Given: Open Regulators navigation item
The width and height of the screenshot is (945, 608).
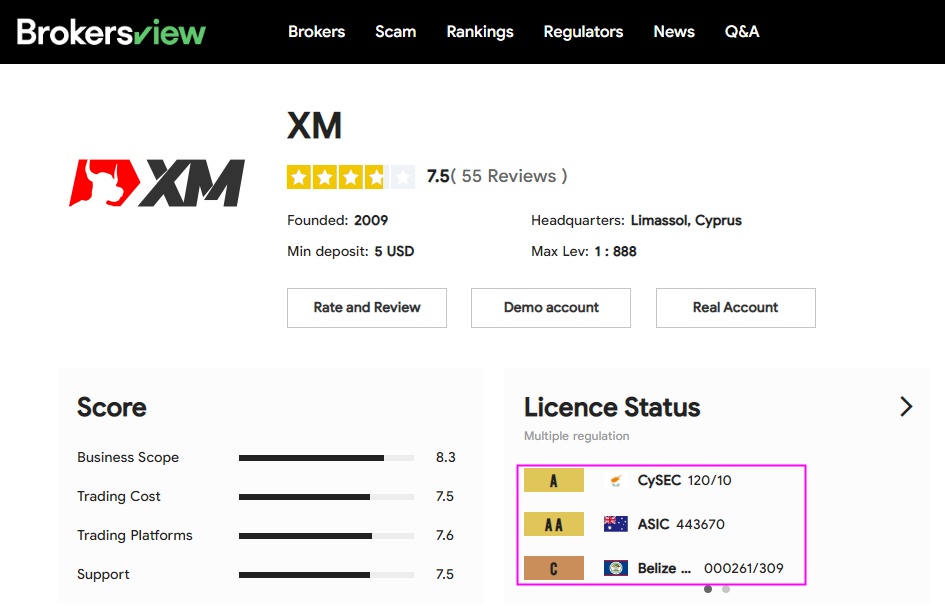Looking at the screenshot, I should pyautogui.click(x=583, y=31).
